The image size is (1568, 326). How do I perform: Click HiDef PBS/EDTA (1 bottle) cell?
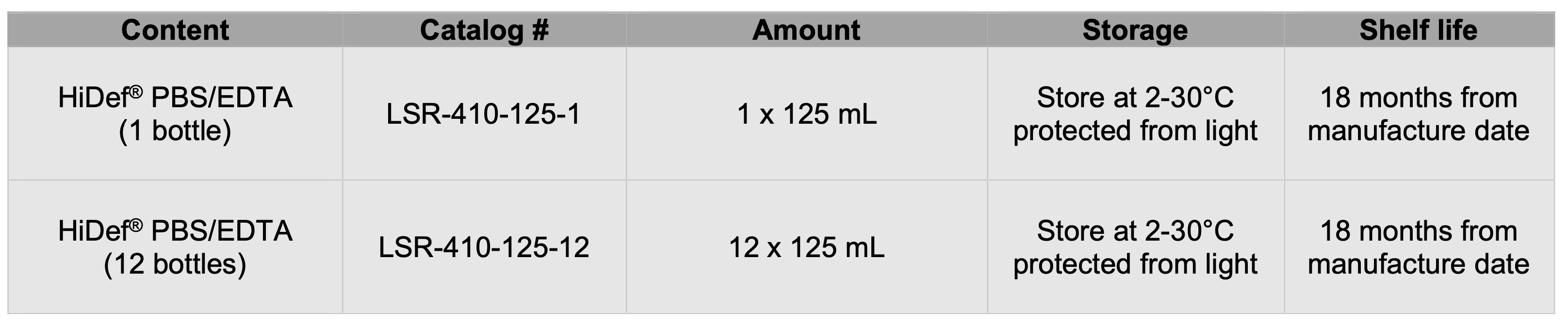(x=175, y=114)
